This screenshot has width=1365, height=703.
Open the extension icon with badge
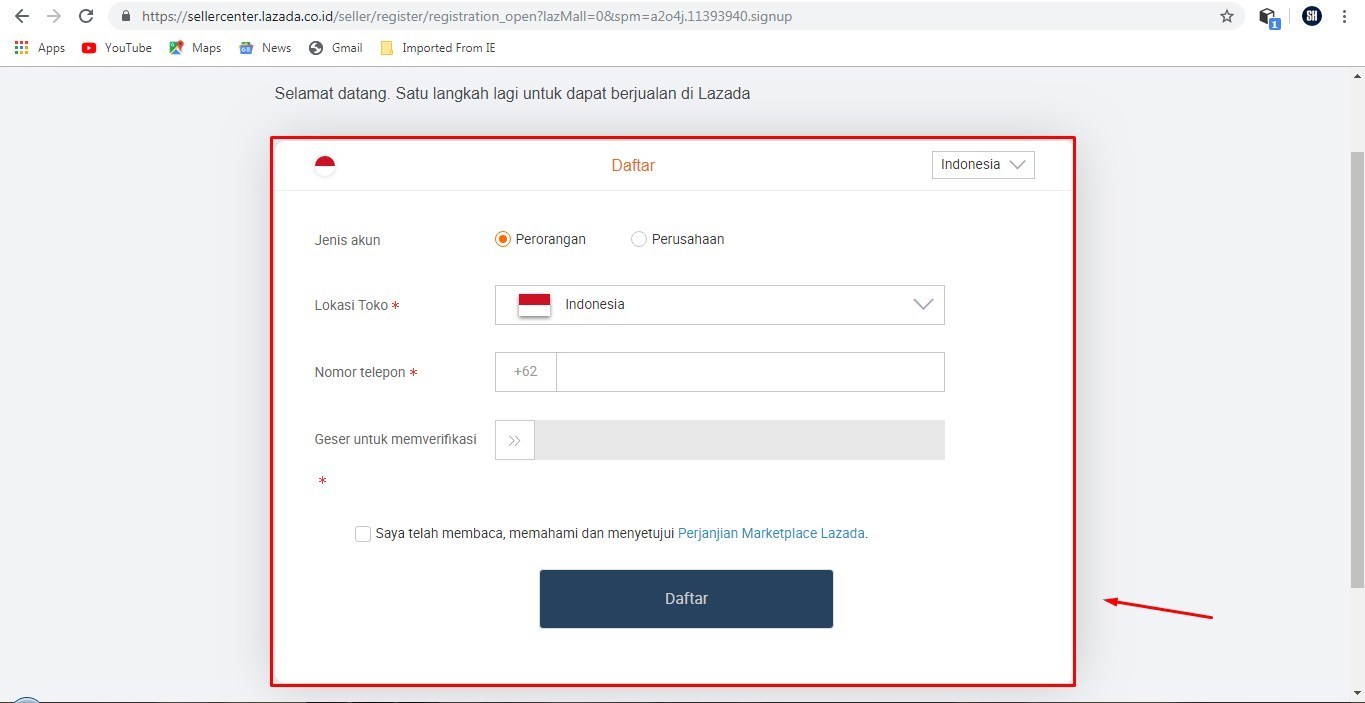[x=1269, y=17]
